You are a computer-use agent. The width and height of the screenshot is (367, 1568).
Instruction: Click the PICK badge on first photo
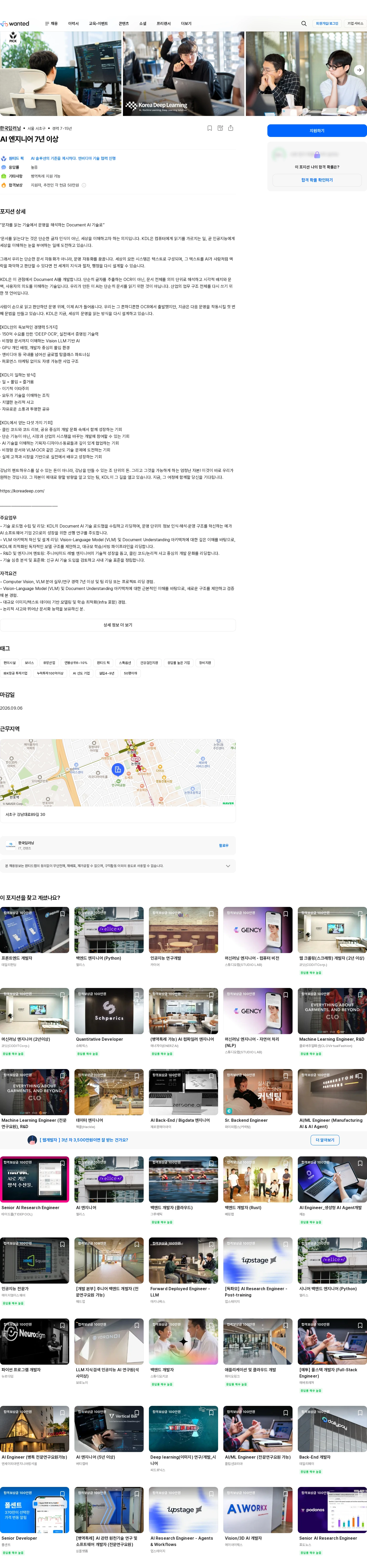[x=13, y=38]
